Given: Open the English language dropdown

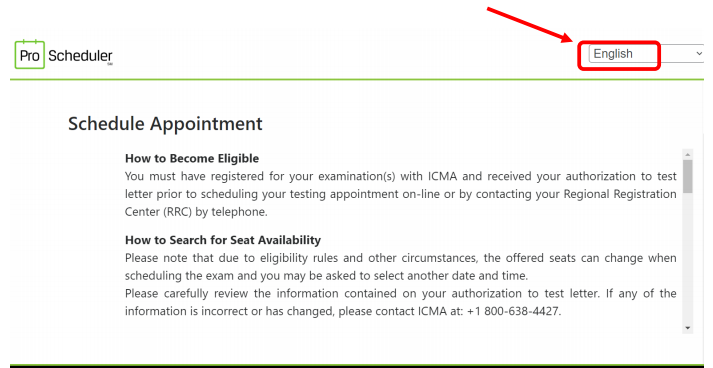Looking at the screenshot, I should tap(646, 54).
